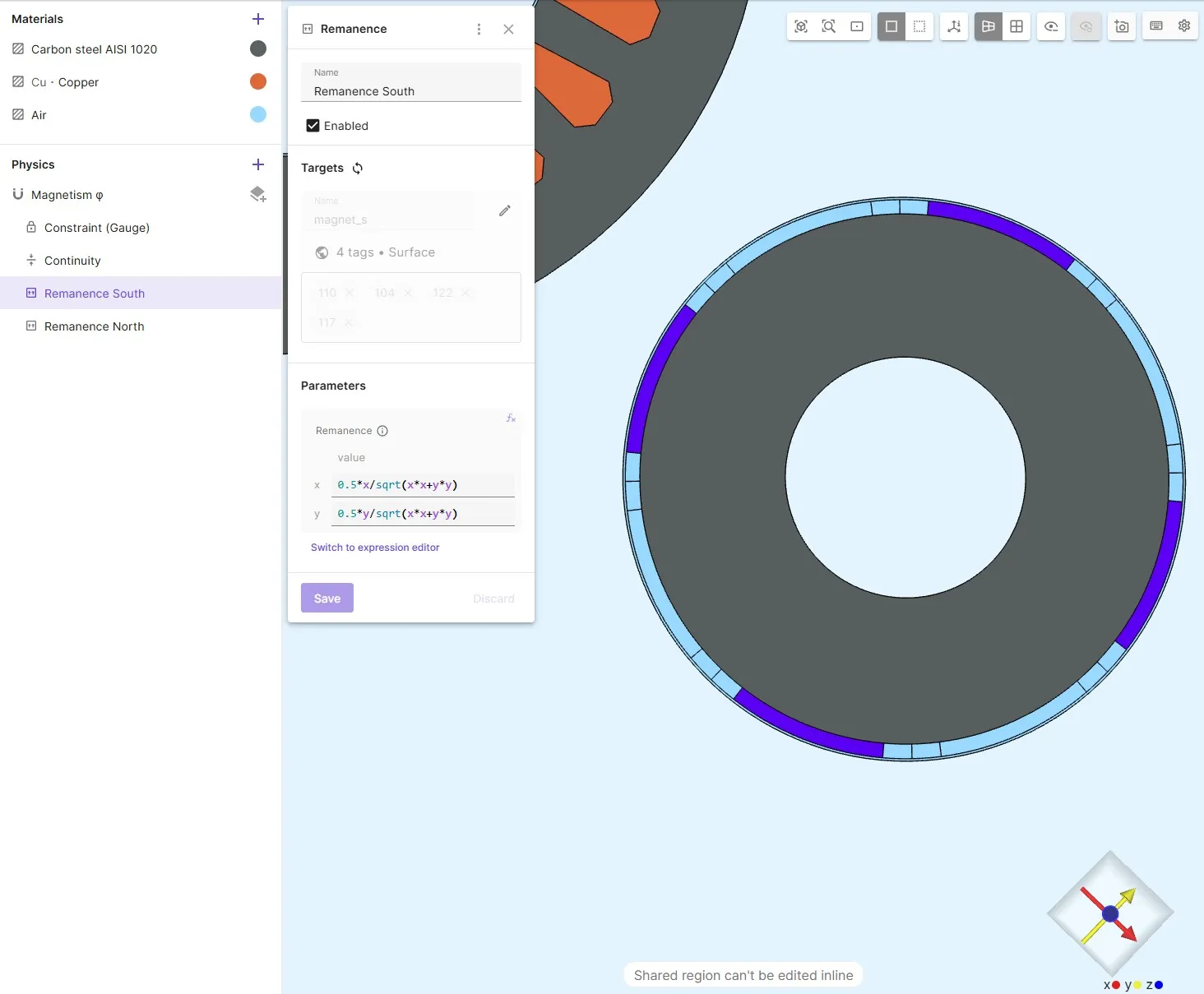Click the Remanence x value field
The width and height of the screenshot is (1204, 994).
[424, 485]
